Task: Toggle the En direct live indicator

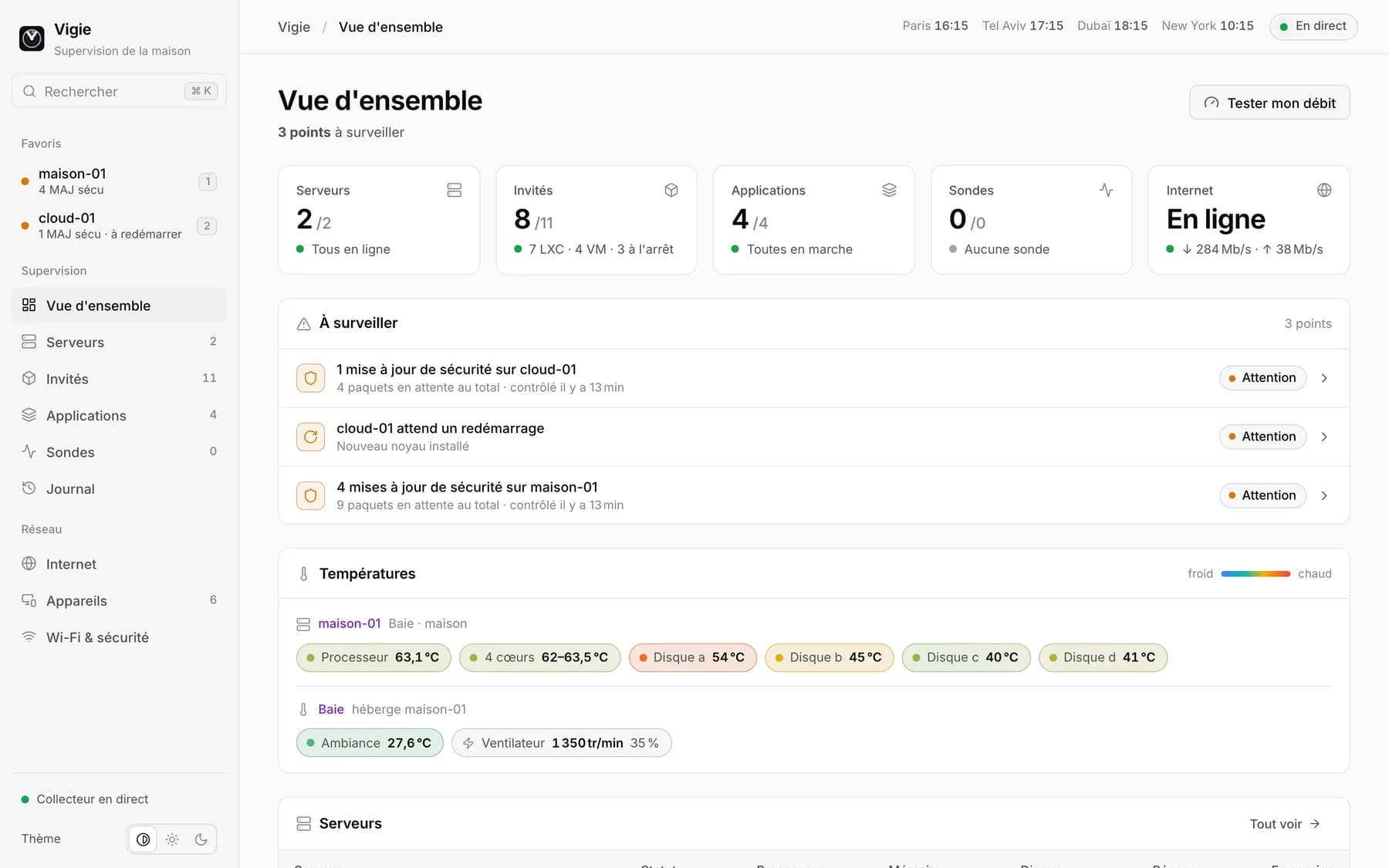Action: coord(1313,26)
